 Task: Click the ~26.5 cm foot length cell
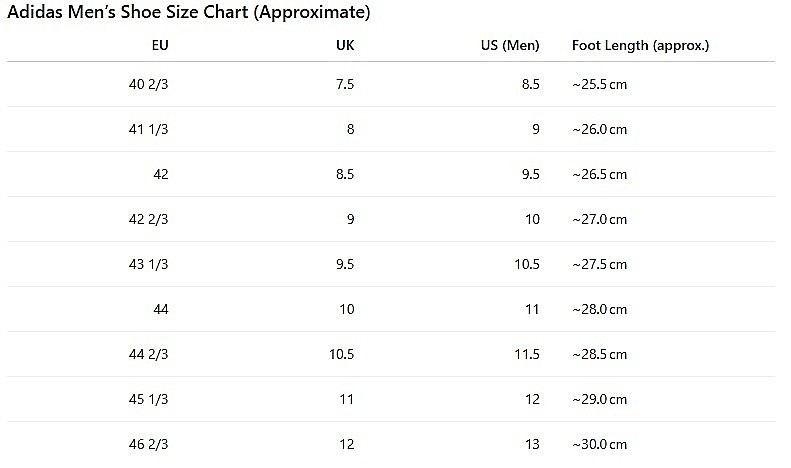(599, 174)
